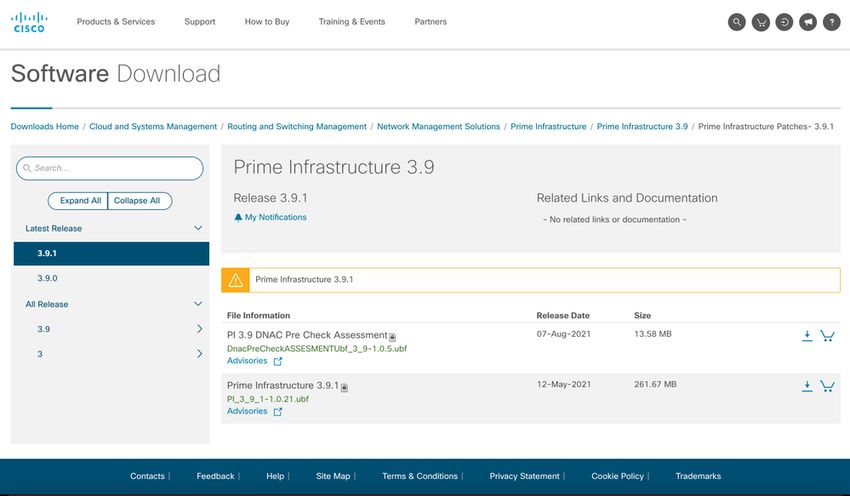850x496 pixels.
Task: Open the shopping cart in top header
Action: click(x=761, y=22)
